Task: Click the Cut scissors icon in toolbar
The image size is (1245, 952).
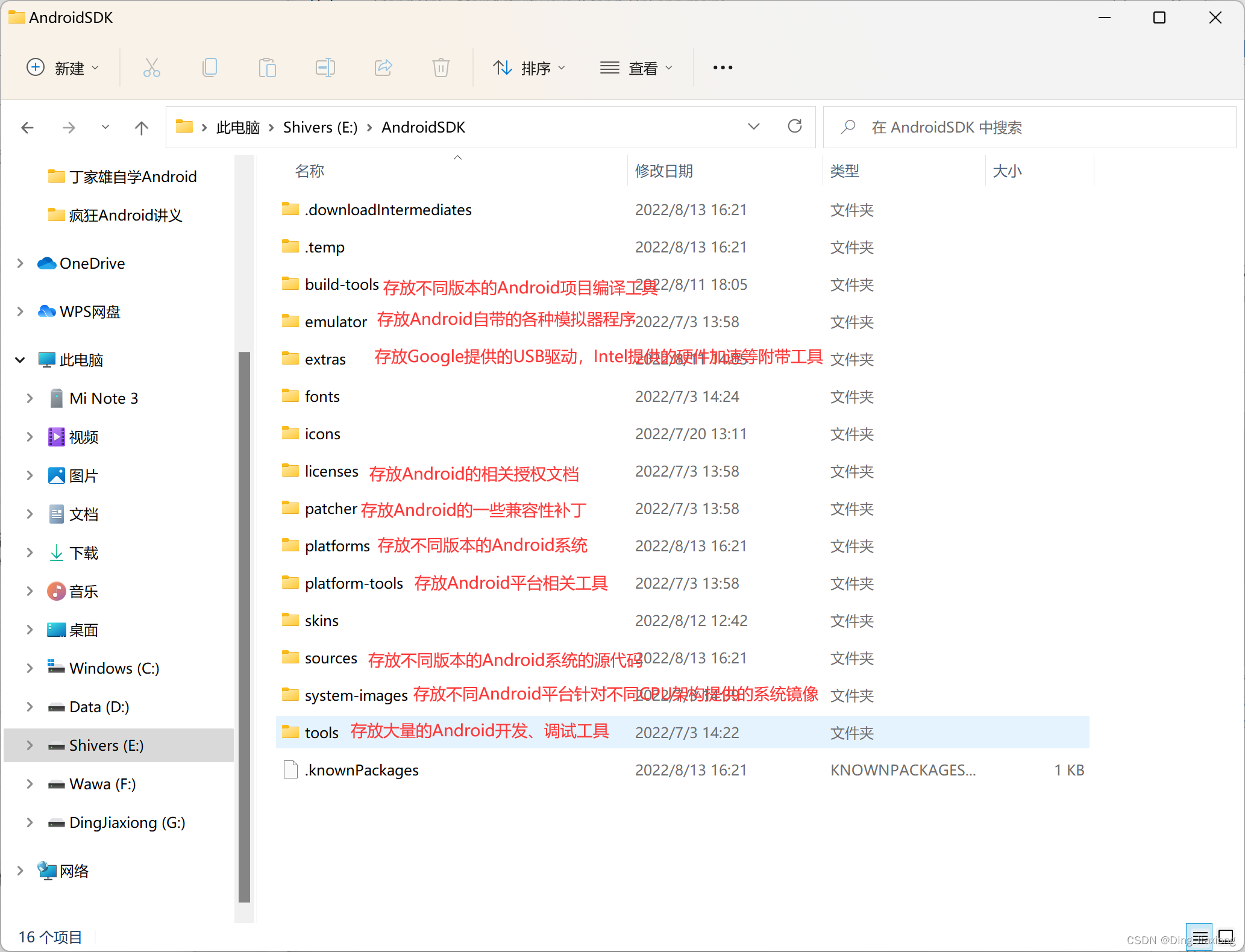Action: (151, 67)
